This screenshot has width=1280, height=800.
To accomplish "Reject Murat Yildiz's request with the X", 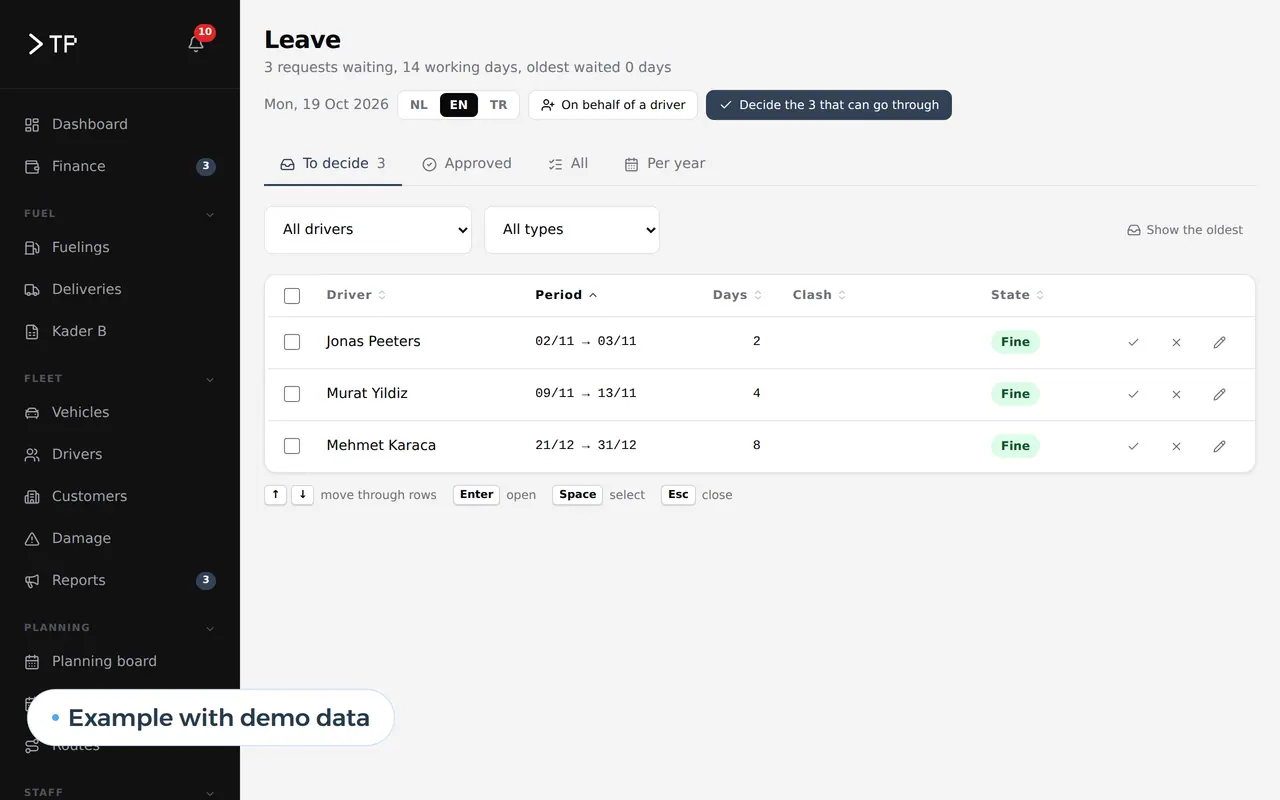I will click(1176, 394).
